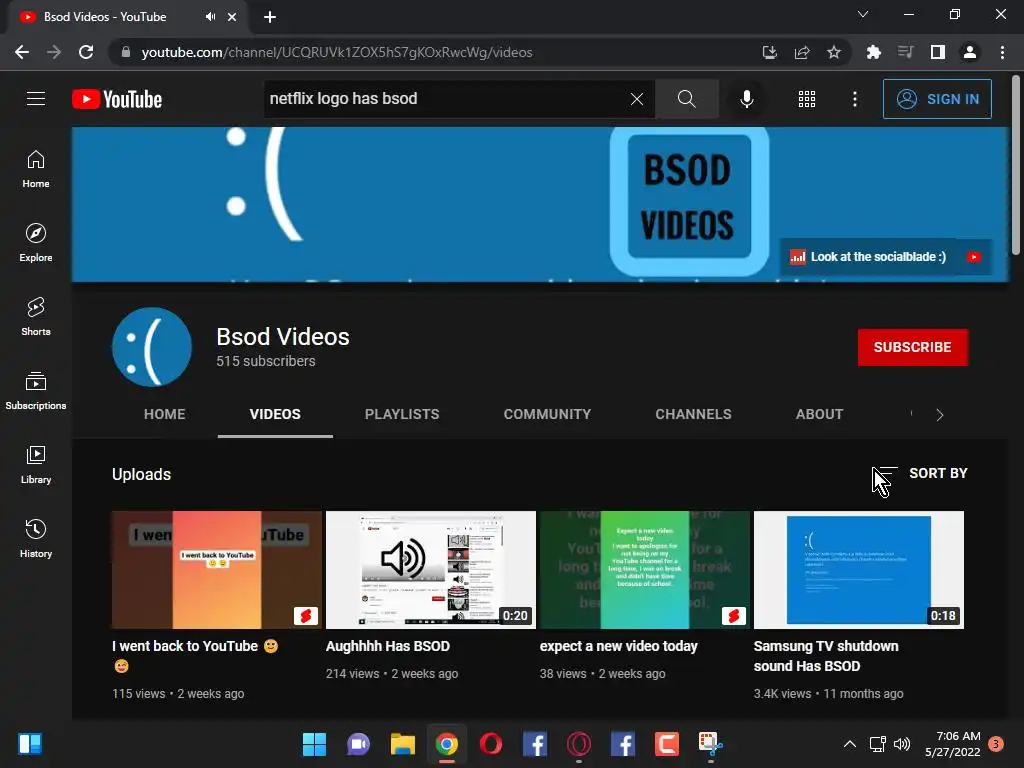This screenshot has width=1024, height=768.
Task: Go back with the browser back arrow
Action: point(22,52)
